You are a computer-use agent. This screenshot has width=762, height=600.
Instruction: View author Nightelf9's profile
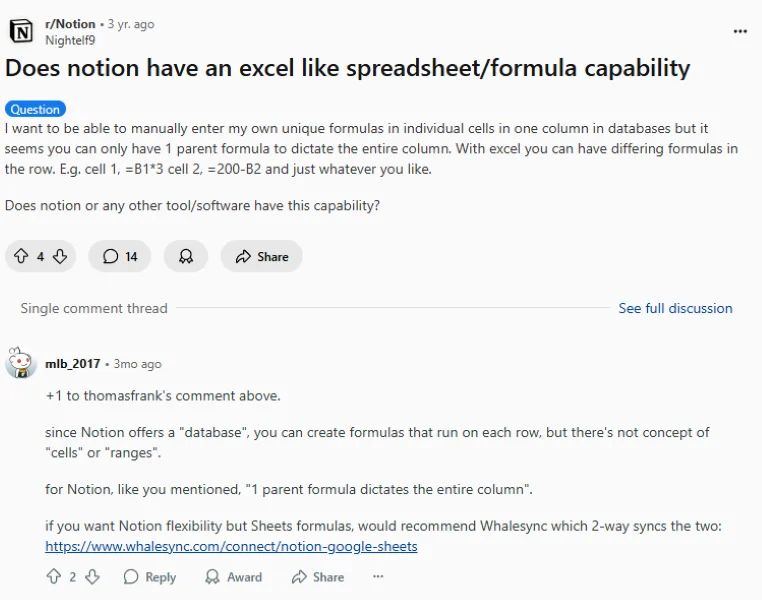(x=70, y=40)
